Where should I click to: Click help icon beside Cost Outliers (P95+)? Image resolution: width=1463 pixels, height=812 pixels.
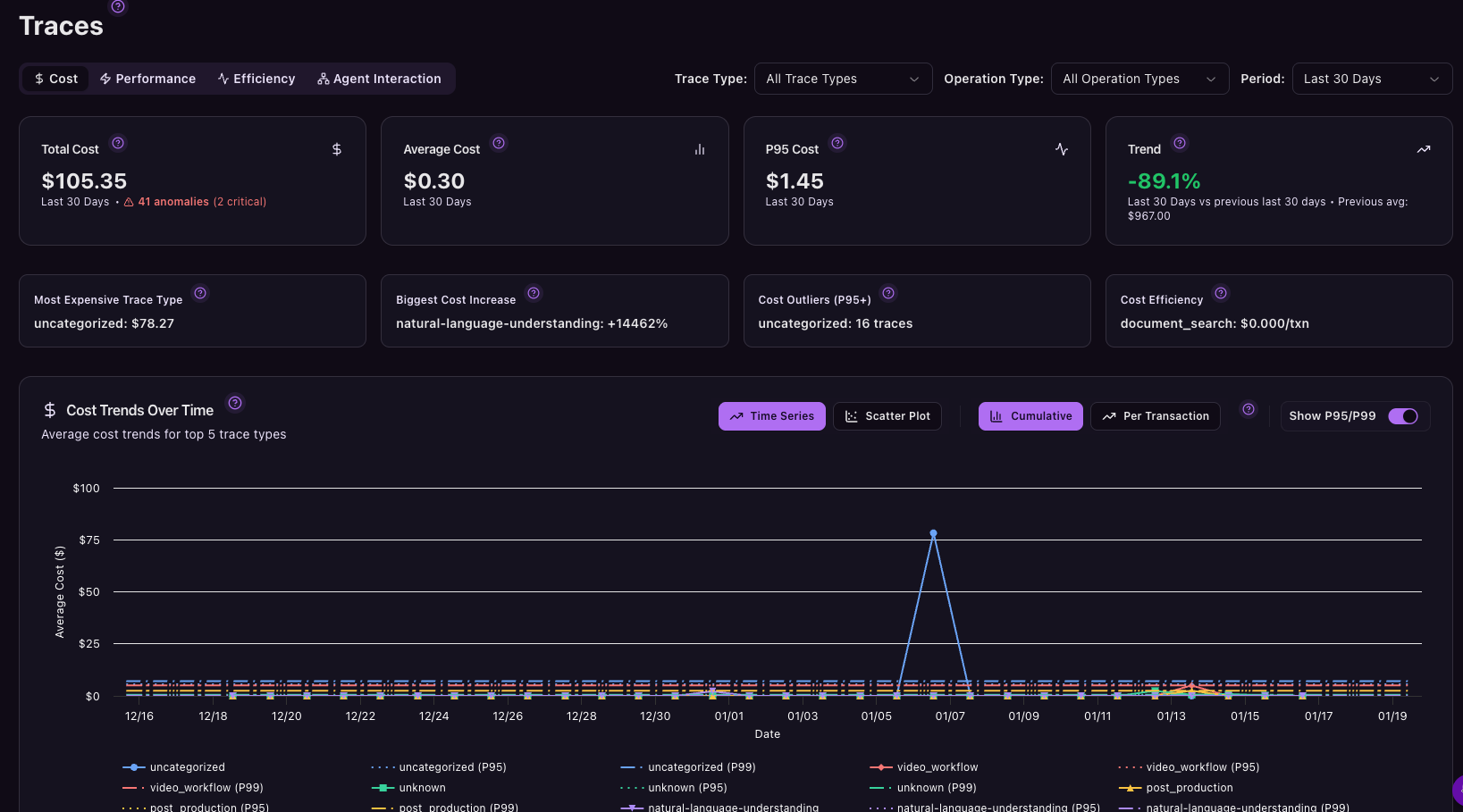(888, 293)
